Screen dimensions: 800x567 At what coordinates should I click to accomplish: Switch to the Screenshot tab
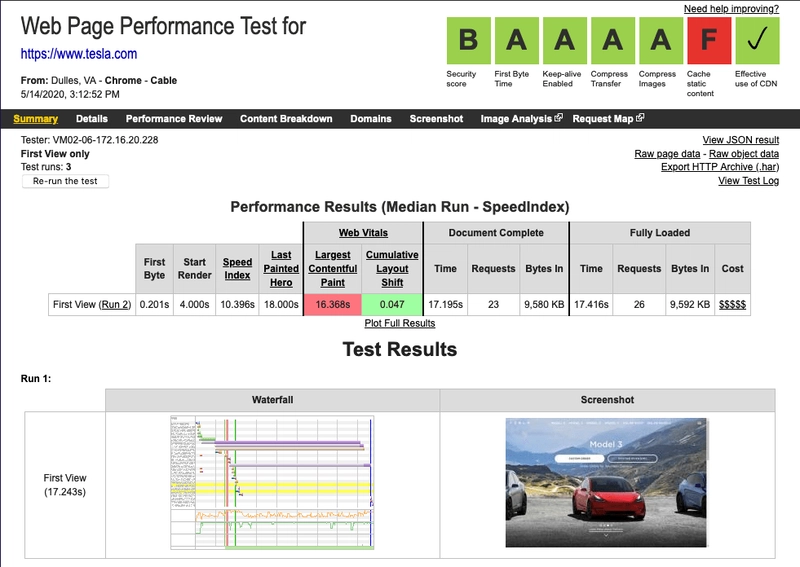coord(436,119)
